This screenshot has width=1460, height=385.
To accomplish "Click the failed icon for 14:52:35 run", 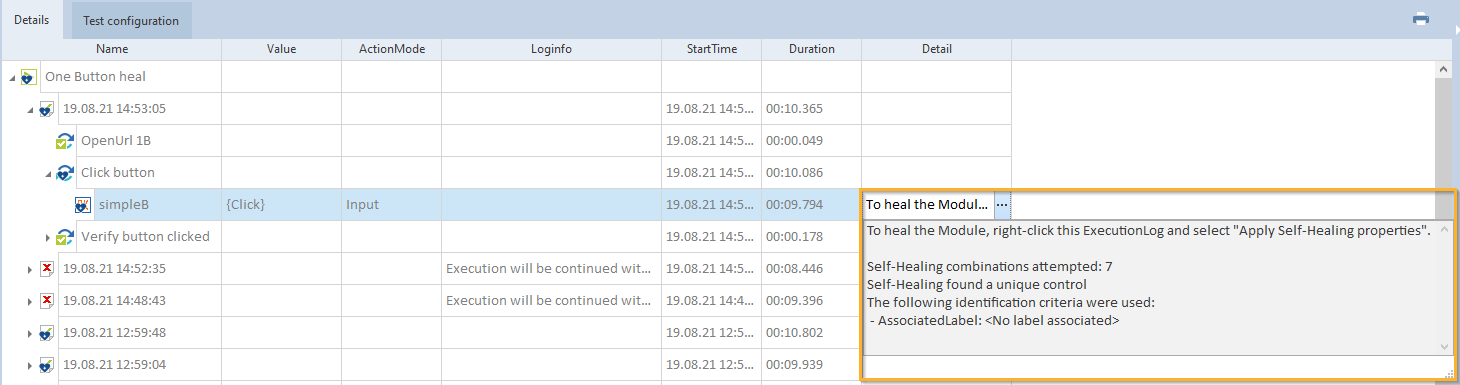I will (47, 269).
